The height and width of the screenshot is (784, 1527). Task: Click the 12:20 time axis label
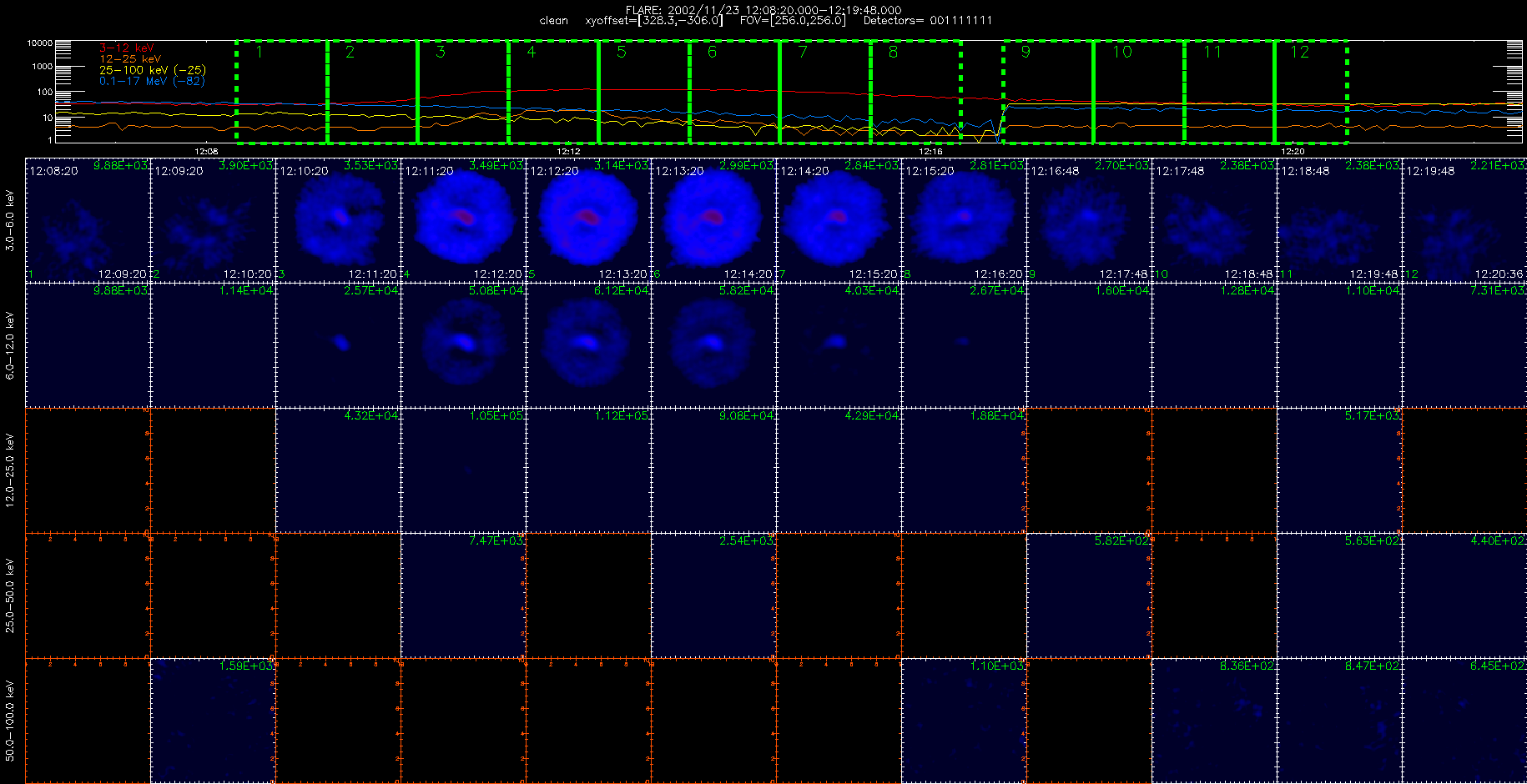[1293, 152]
